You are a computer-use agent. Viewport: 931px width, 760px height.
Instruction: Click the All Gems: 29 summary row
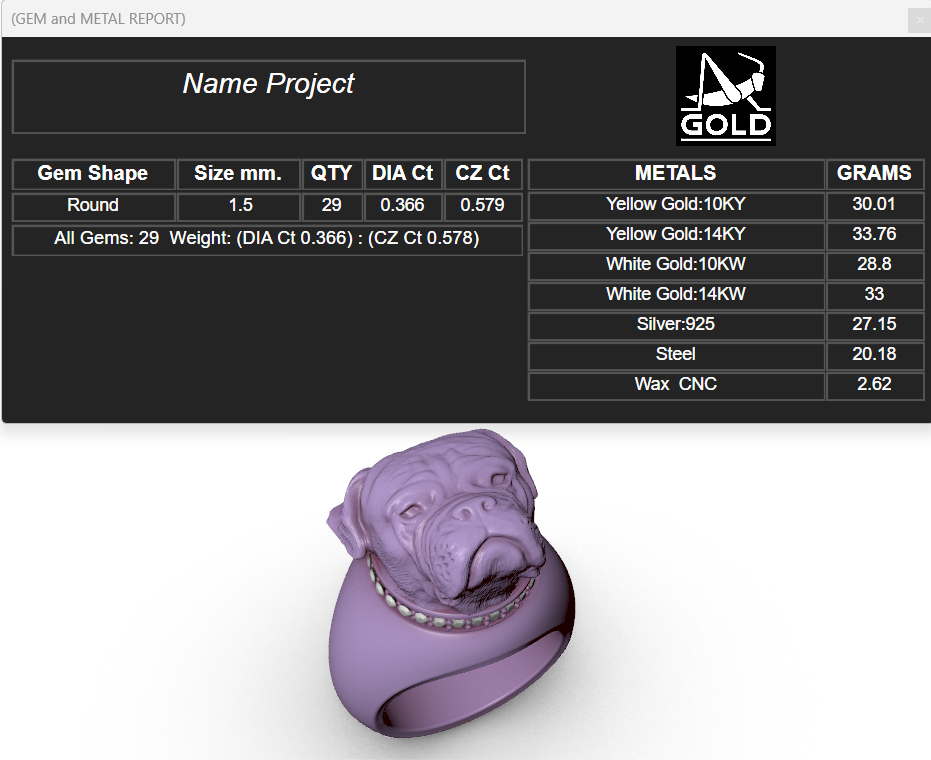click(267, 239)
